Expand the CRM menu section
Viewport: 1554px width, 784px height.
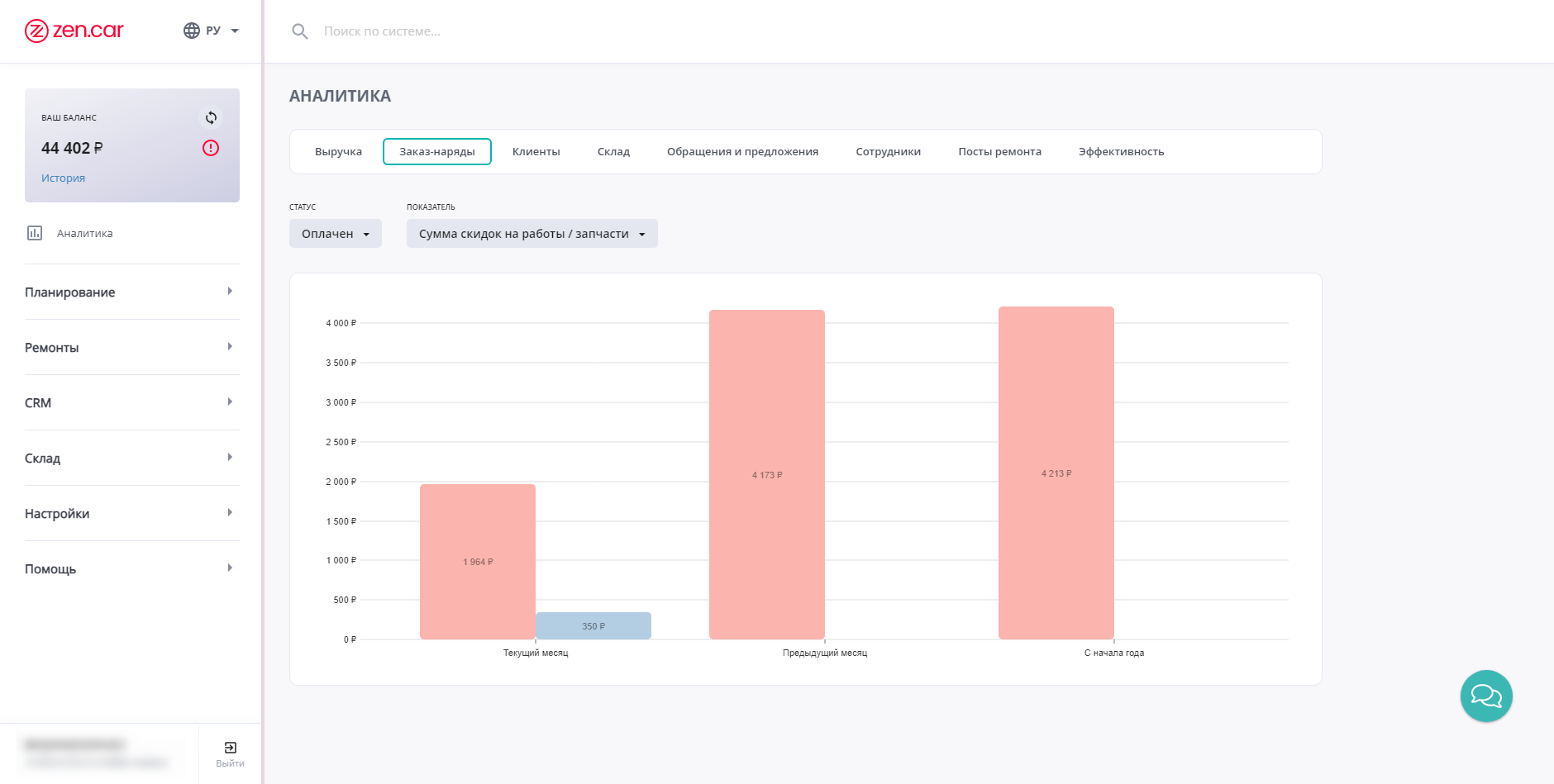pyautogui.click(x=132, y=402)
